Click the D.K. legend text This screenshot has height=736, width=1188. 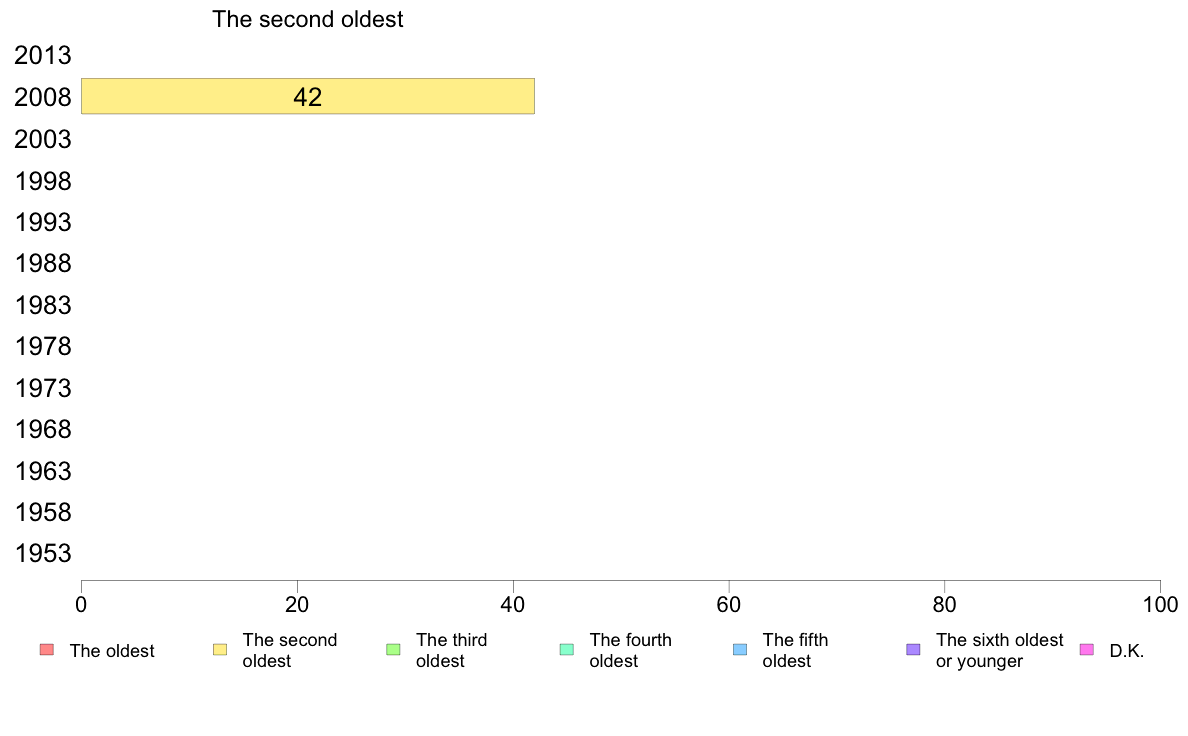coord(1127,651)
